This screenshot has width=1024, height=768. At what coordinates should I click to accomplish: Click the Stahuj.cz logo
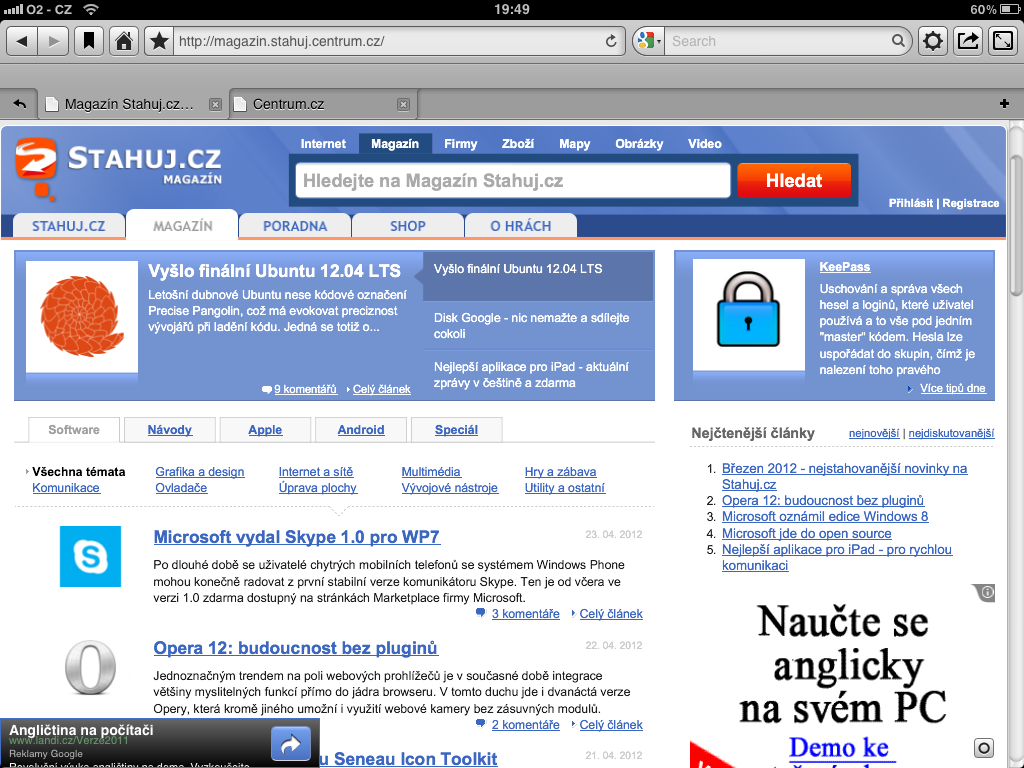coord(119,168)
